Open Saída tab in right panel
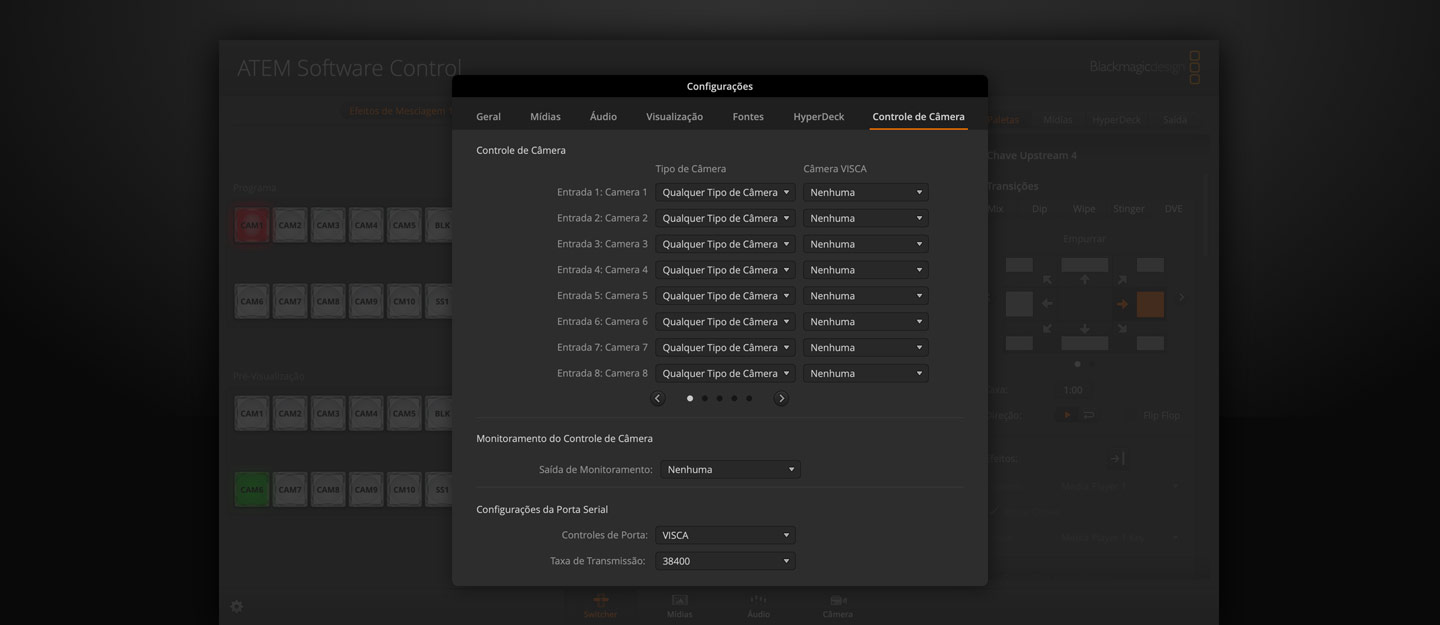1440x625 pixels. [x=1175, y=120]
